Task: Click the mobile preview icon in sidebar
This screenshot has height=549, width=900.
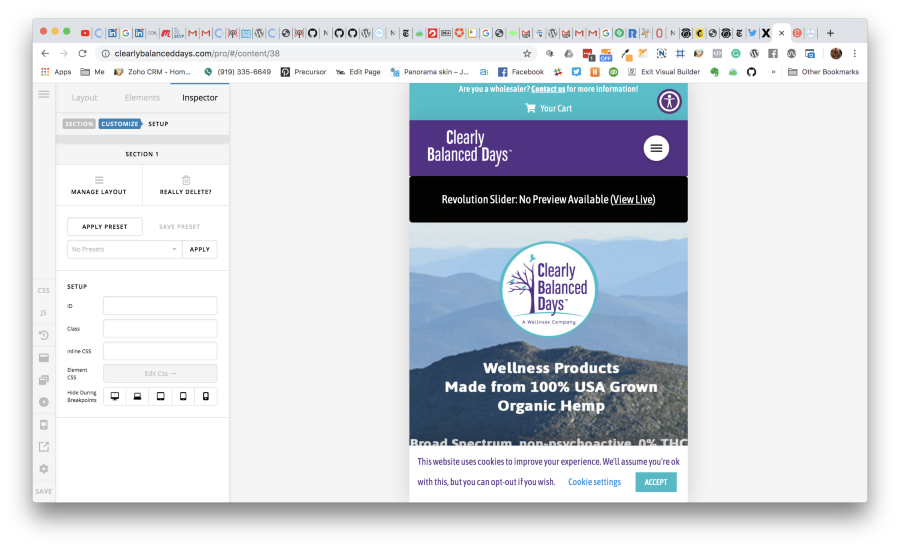Action: pos(44,425)
